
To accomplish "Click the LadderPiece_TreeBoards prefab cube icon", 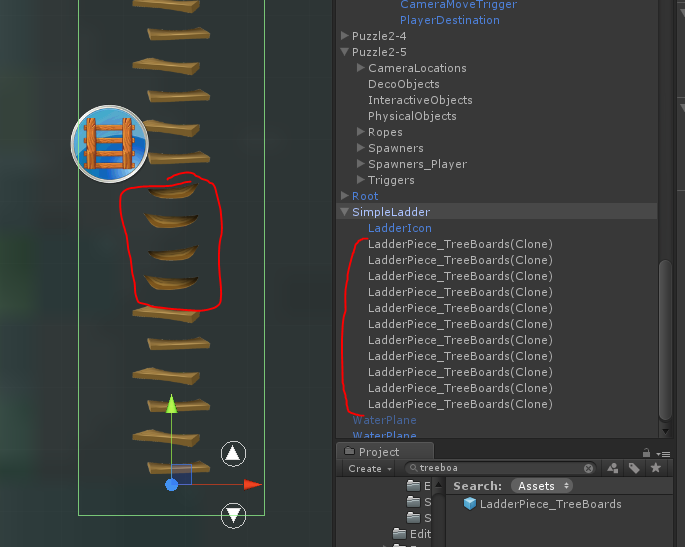I will coord(470,504).
